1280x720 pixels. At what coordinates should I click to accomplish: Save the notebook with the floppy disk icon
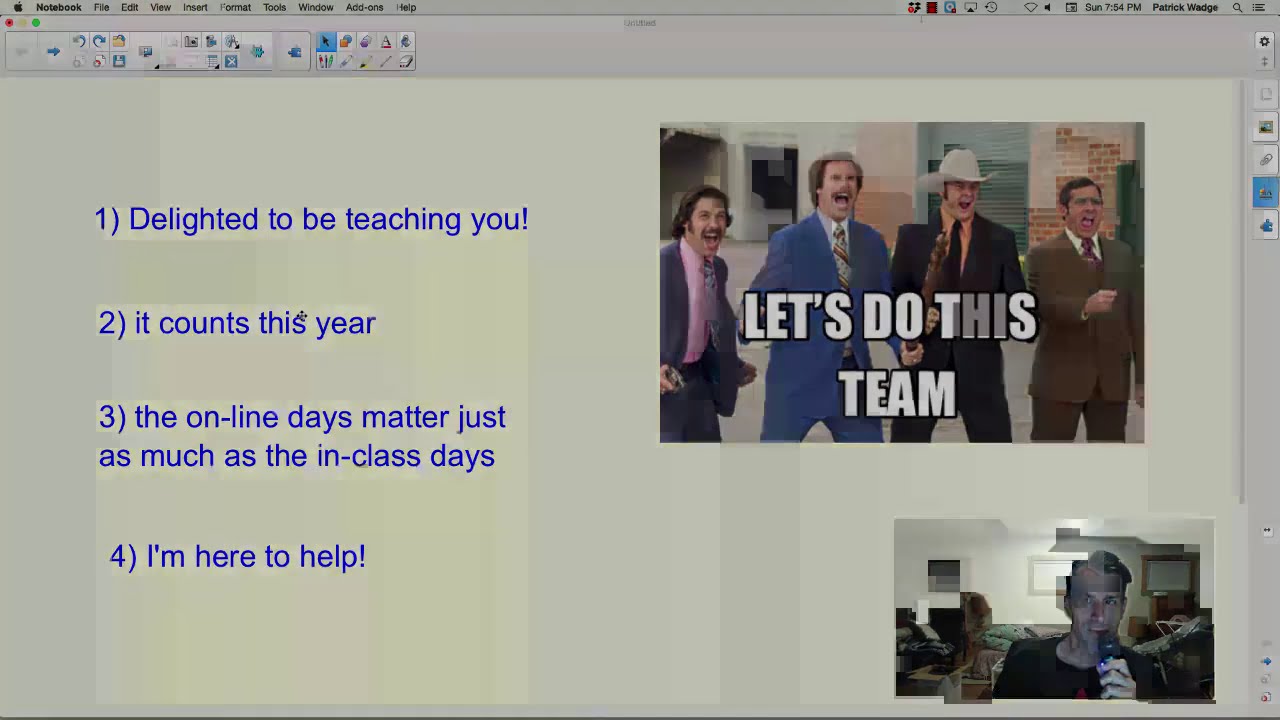pos(119,61)
